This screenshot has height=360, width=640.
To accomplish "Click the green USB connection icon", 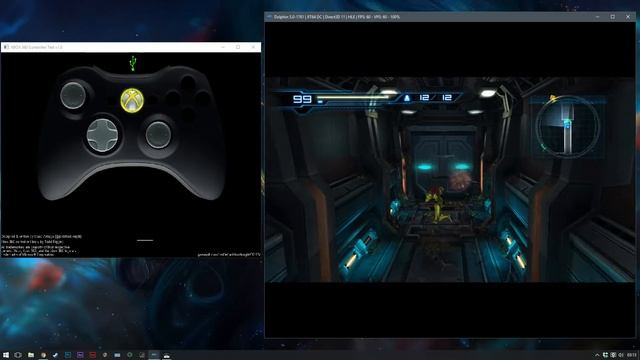I will pos(133,63).
